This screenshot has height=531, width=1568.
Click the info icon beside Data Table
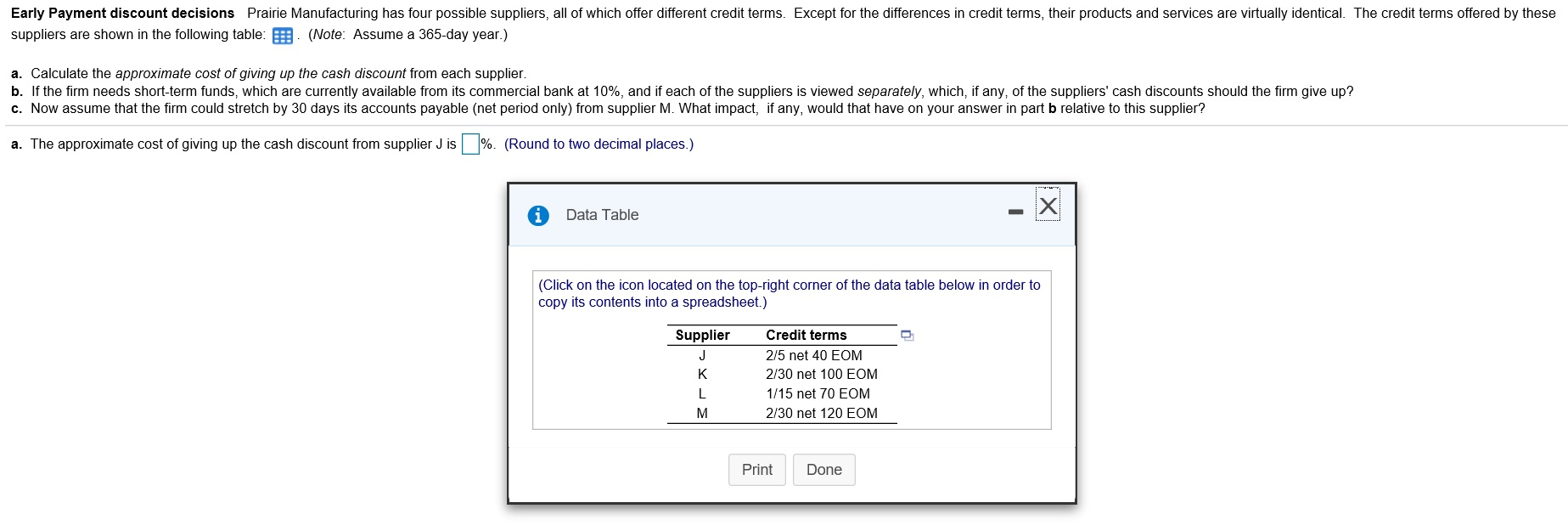(538, 216)
